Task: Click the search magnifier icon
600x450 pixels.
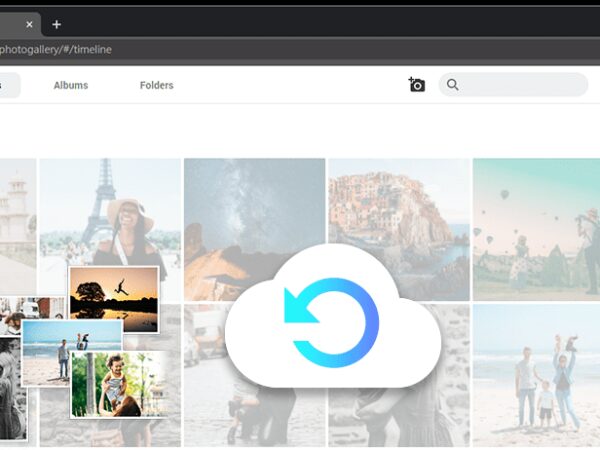Action: [452, 85]
